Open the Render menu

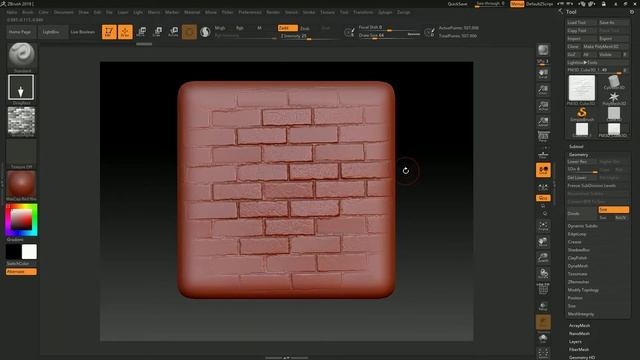[273, 12]
